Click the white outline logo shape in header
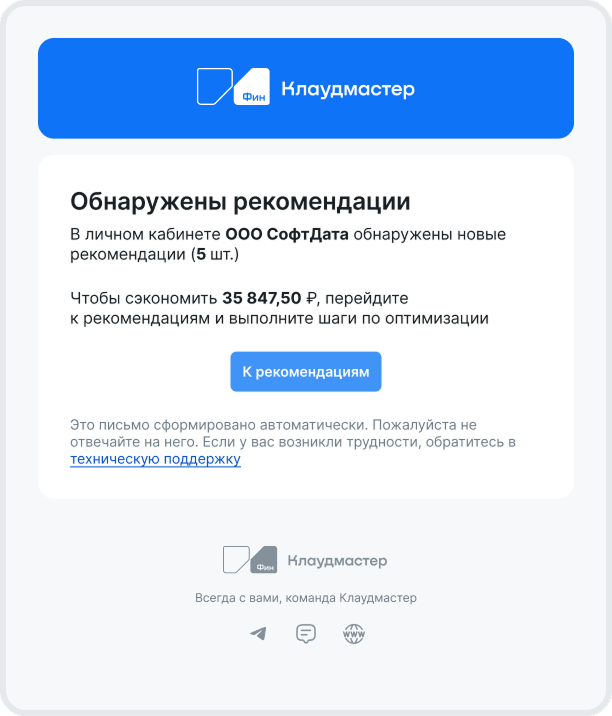This screenshot has width=612, height=716. click(x=215, y=86)
